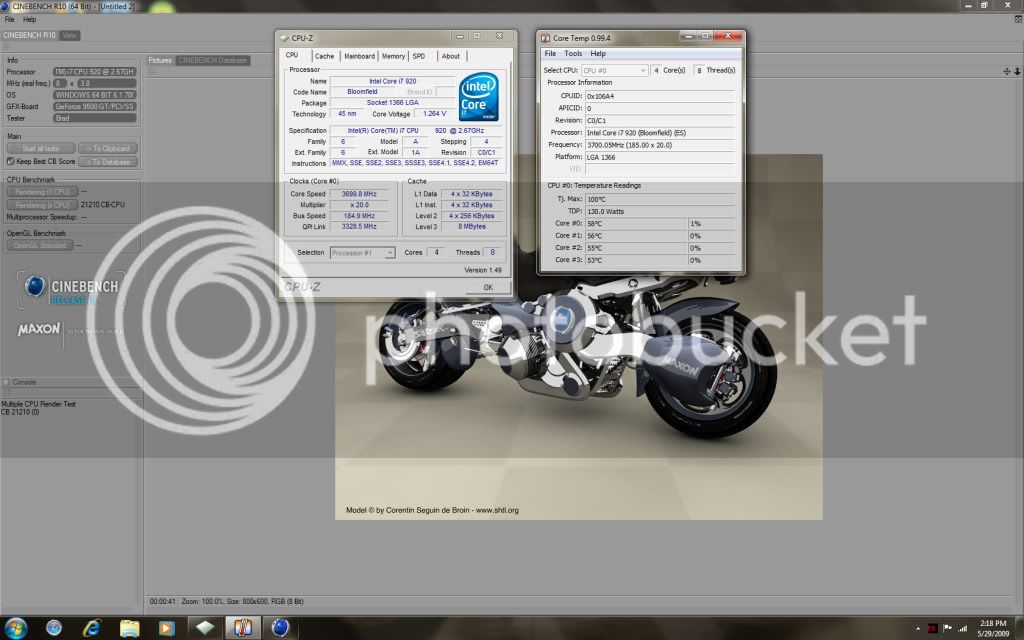Switch to the Mainboard tab in CPU-Z
This screenshot has width=1024, height=640.
[x=359, y=56]
